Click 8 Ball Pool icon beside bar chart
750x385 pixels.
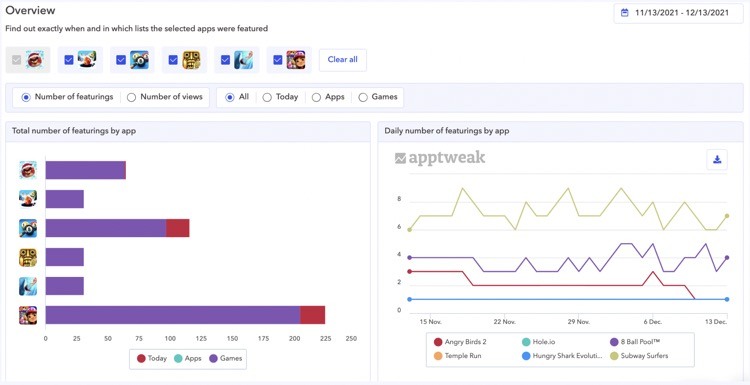click(x=28, y=228)
